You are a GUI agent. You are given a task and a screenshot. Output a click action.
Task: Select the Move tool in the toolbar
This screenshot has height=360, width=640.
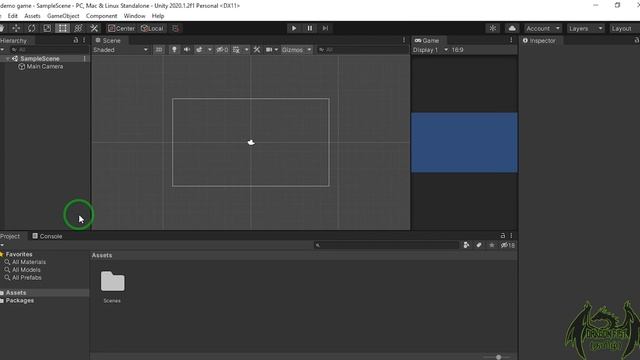point(16,28)
